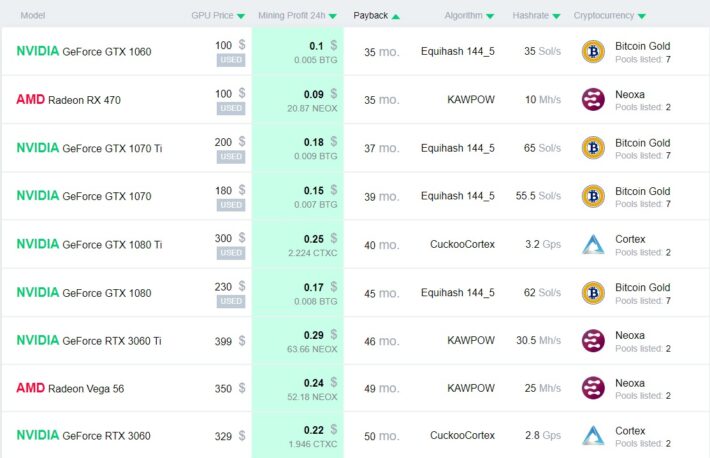
Task: Click Bitcoin Gold icon in GeForce GTX 1080 row
Action: [x=593, y=293]
